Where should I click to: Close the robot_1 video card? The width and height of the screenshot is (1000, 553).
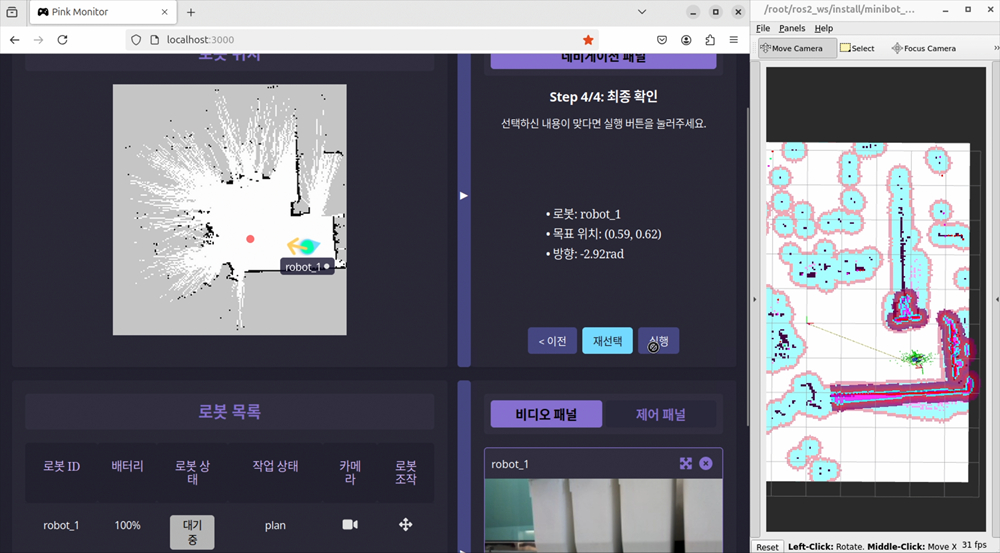pyautogui.click(x=705, y=463)
